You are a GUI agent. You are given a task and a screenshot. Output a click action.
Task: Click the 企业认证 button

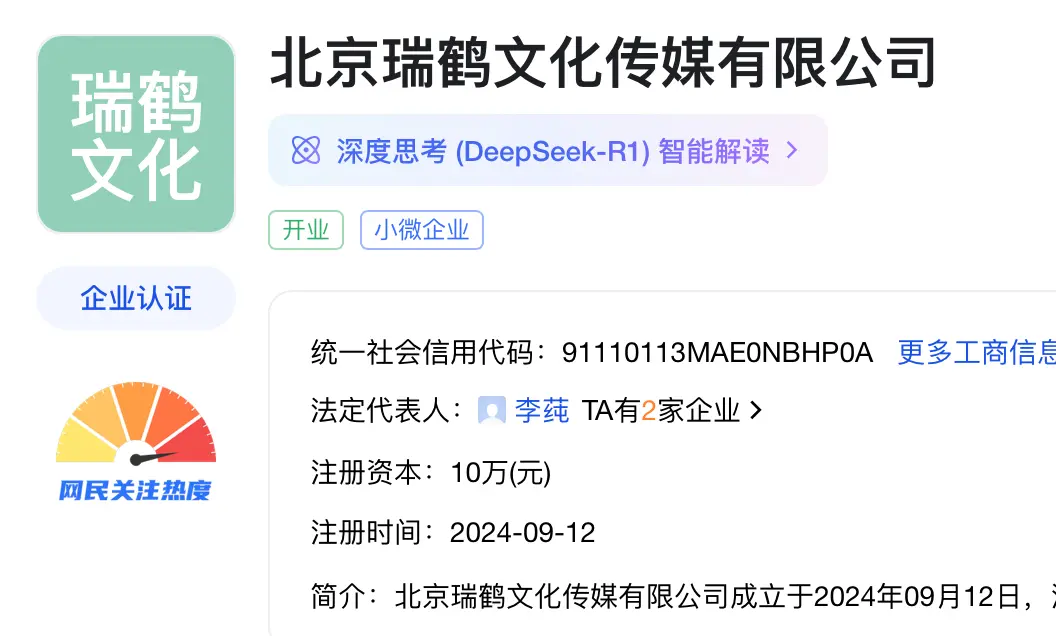point(136,298)
